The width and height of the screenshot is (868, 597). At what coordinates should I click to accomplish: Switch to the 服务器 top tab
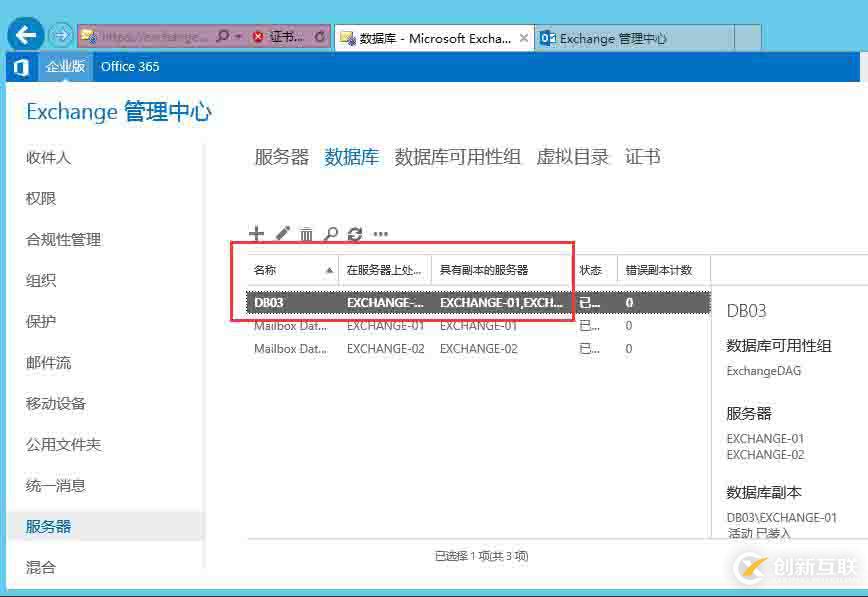281,157
